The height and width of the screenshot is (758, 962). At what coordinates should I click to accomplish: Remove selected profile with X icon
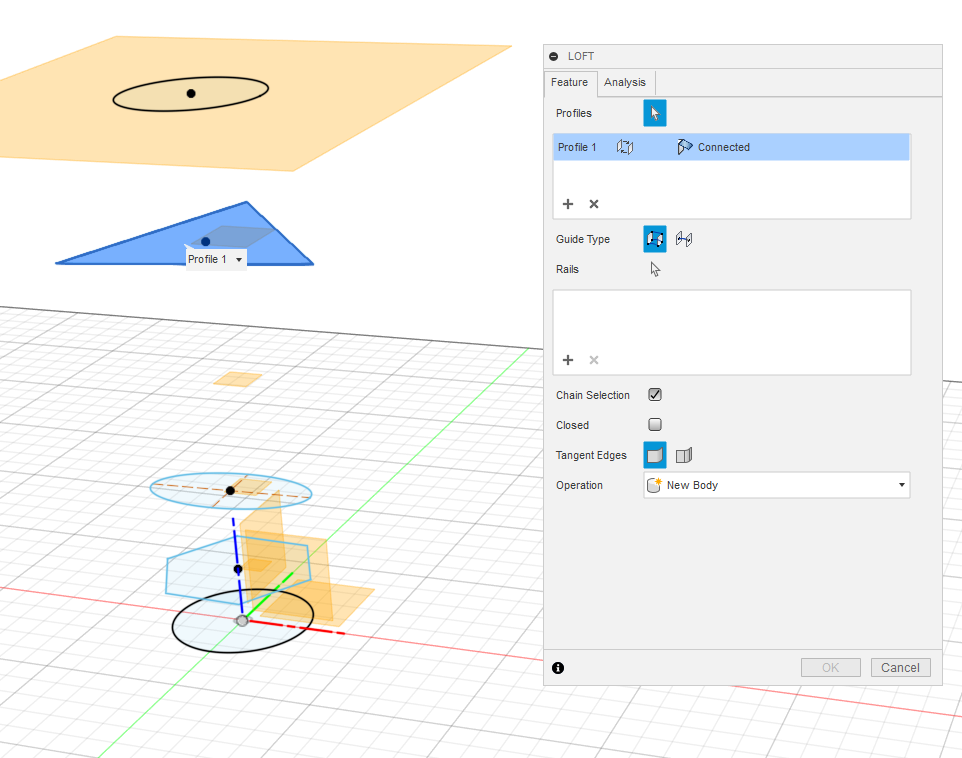pos(594,204)
